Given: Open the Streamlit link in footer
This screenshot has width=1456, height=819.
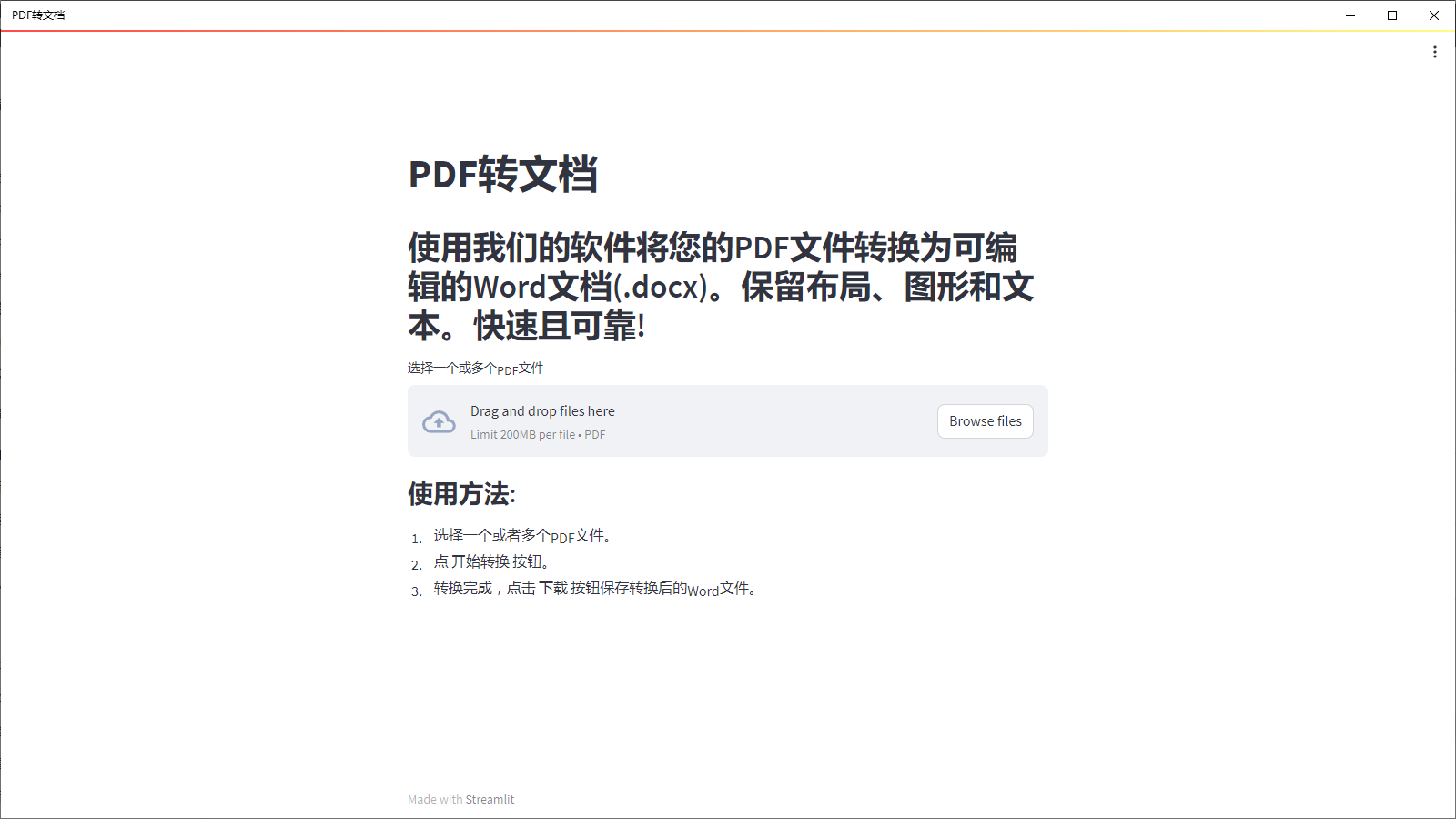Looking at the screenshot, I should tap(490, 800).
